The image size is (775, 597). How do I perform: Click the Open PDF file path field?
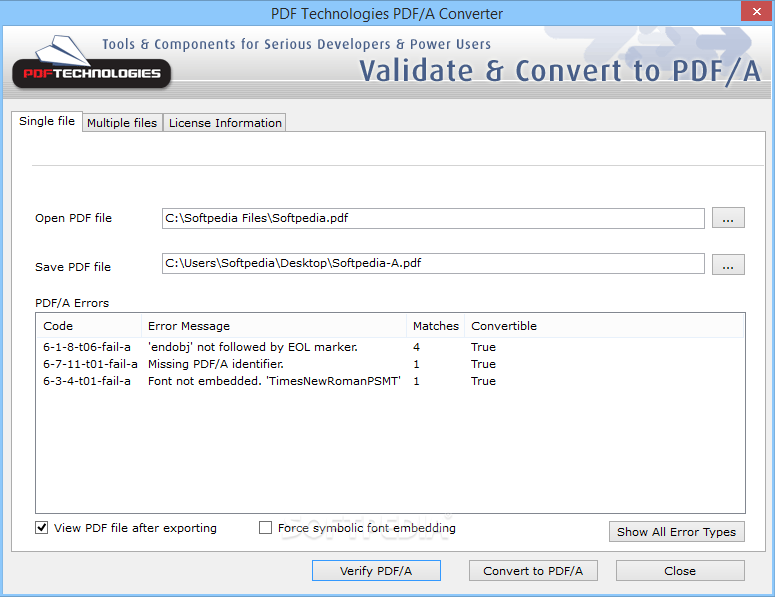pyautogui.click(x=433, y=218)
